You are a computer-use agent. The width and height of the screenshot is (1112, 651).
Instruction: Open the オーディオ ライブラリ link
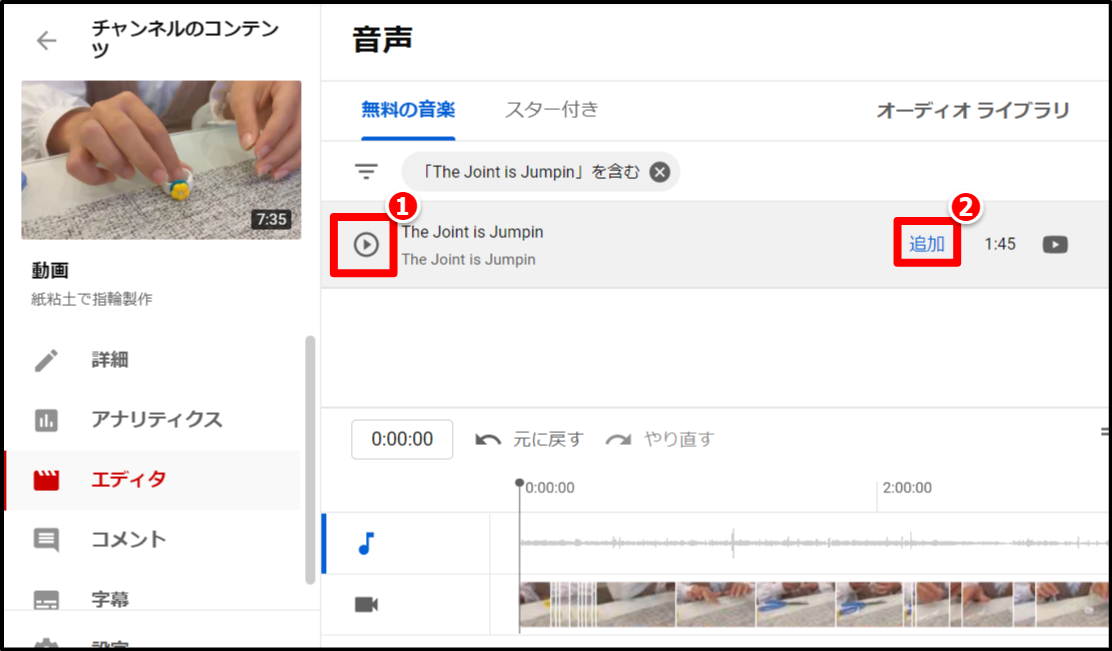972,111
